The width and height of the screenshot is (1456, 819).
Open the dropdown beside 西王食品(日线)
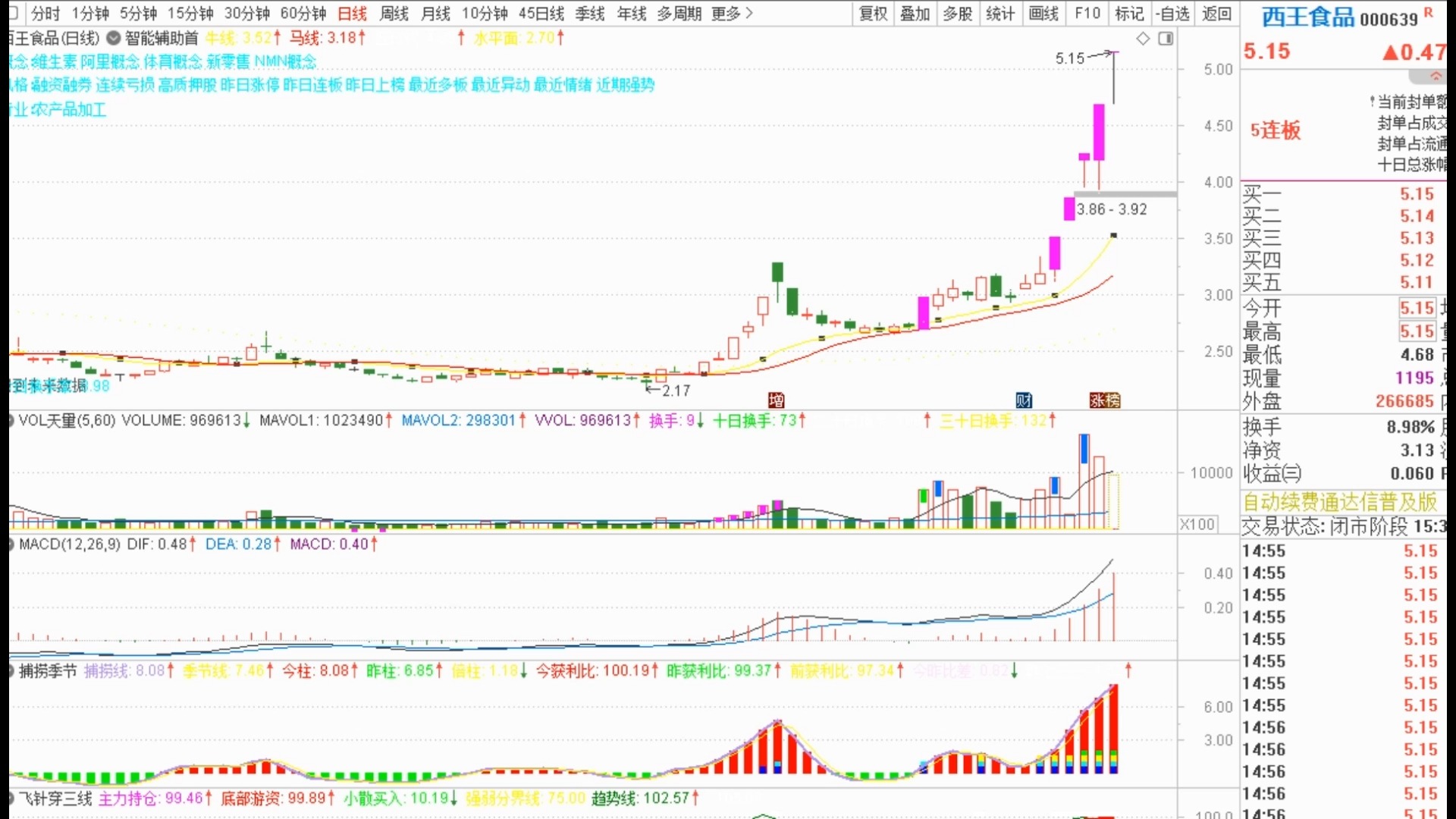(x=114, y=38)
